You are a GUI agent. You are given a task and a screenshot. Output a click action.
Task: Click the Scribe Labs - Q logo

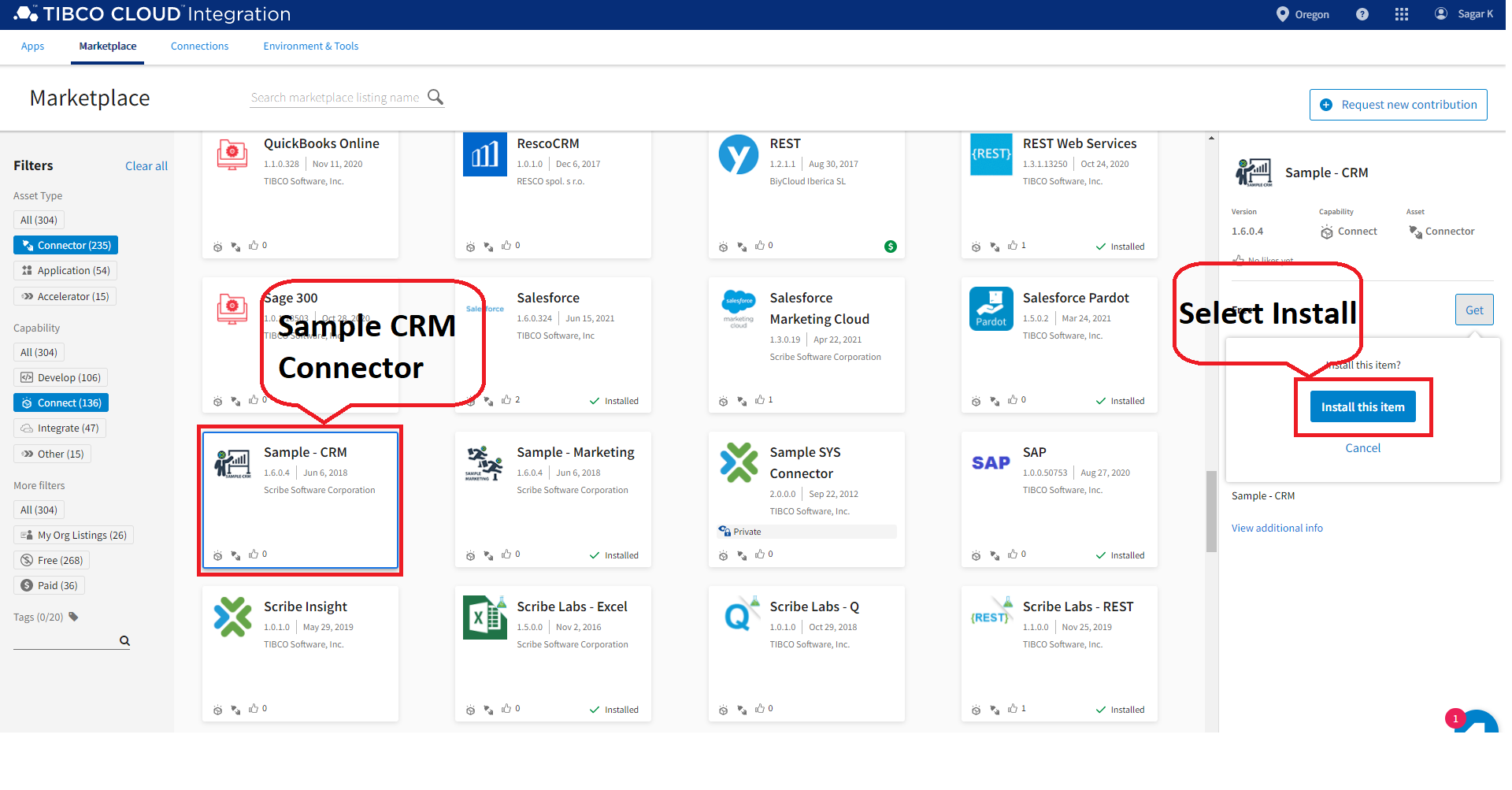click(740, 614)
